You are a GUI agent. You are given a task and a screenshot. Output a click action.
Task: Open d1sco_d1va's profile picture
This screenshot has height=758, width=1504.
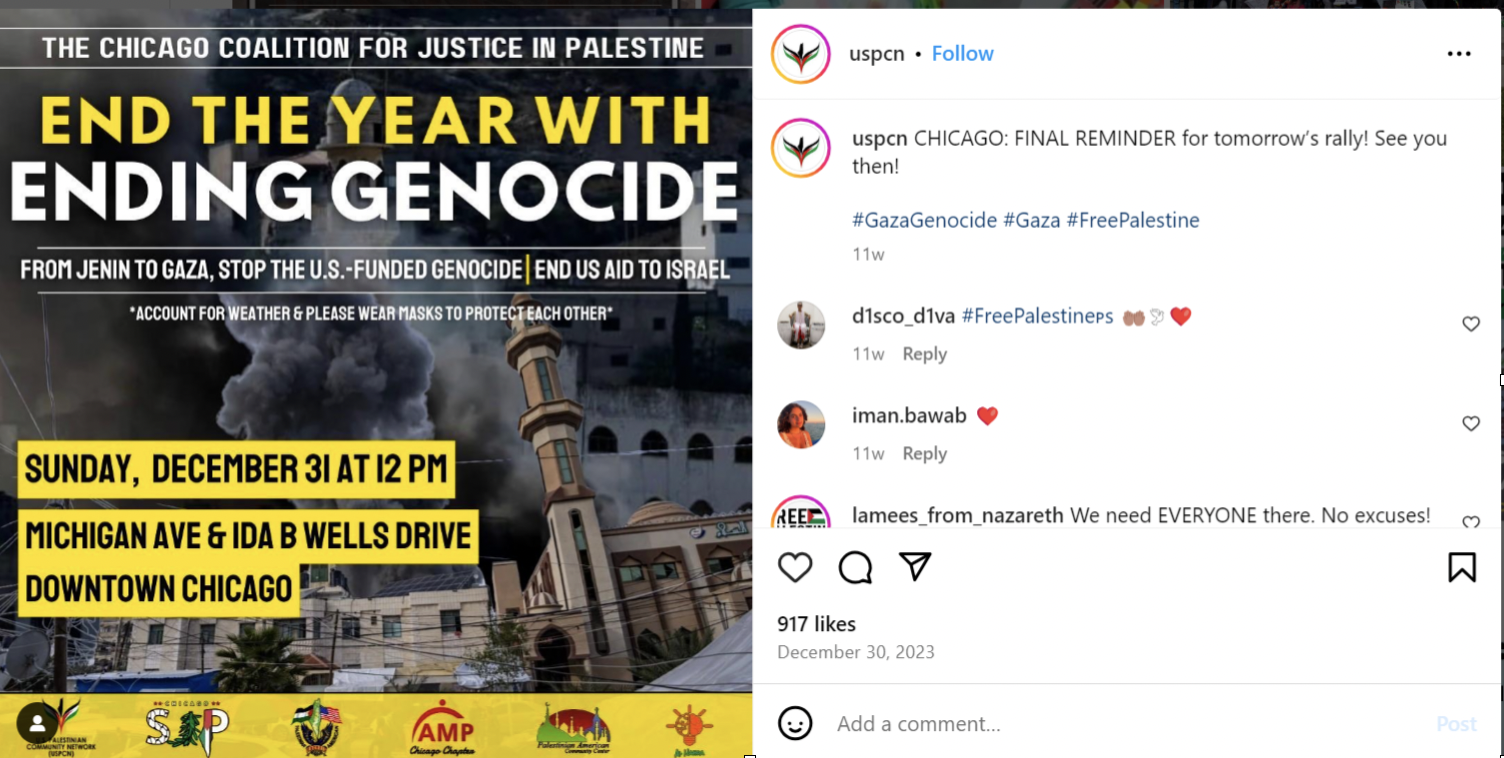(801, 325)
